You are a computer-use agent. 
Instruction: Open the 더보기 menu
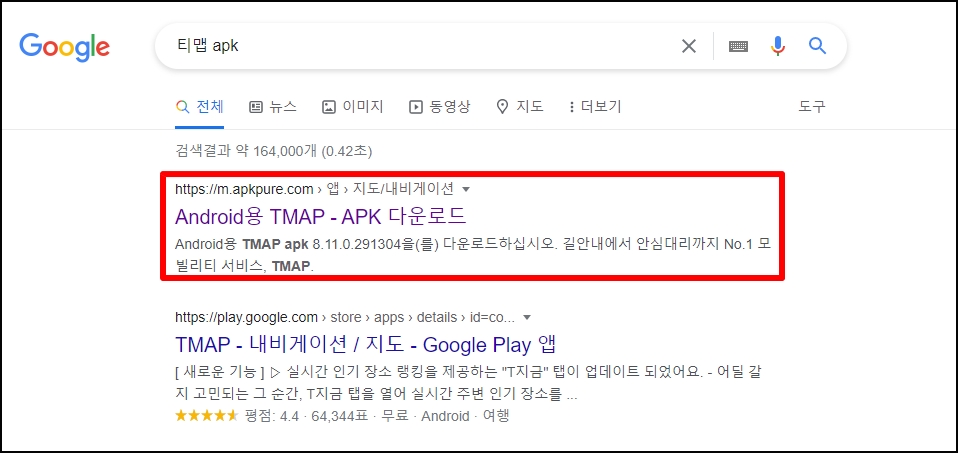[594, 107]
